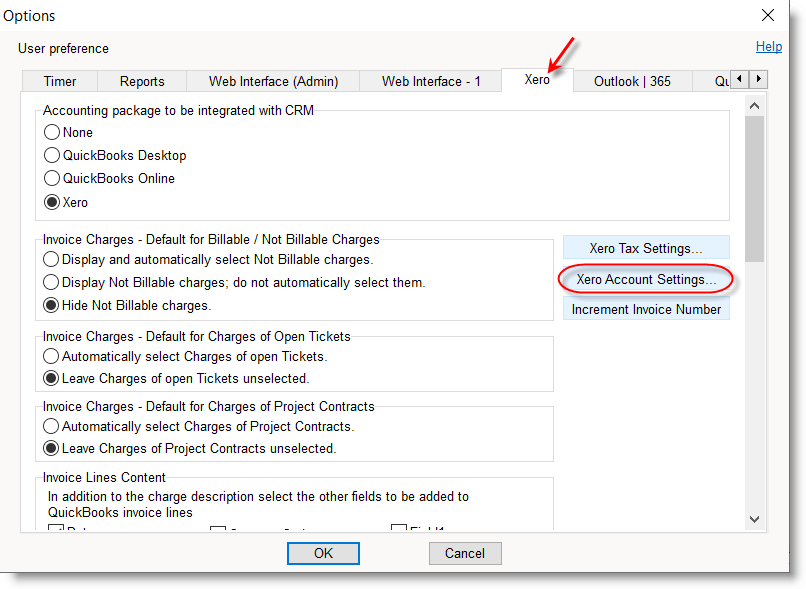The width and height of the screenshot is (806, 589).
Task: Click Increment Invoice Number
Action: pyautogui.click(x=645, y=309)
